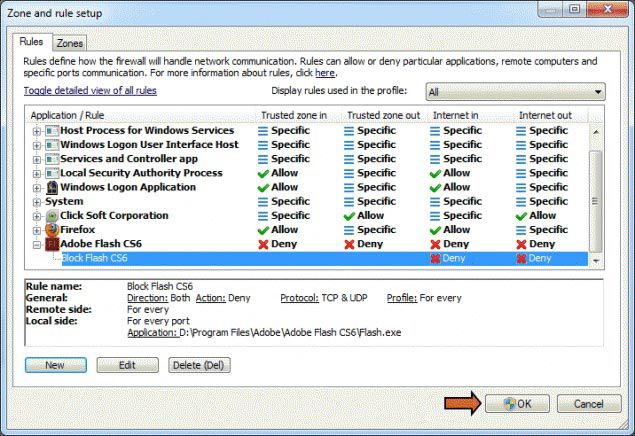Toggle detailed view of all rules
The image size is (635, 436).
90,91
